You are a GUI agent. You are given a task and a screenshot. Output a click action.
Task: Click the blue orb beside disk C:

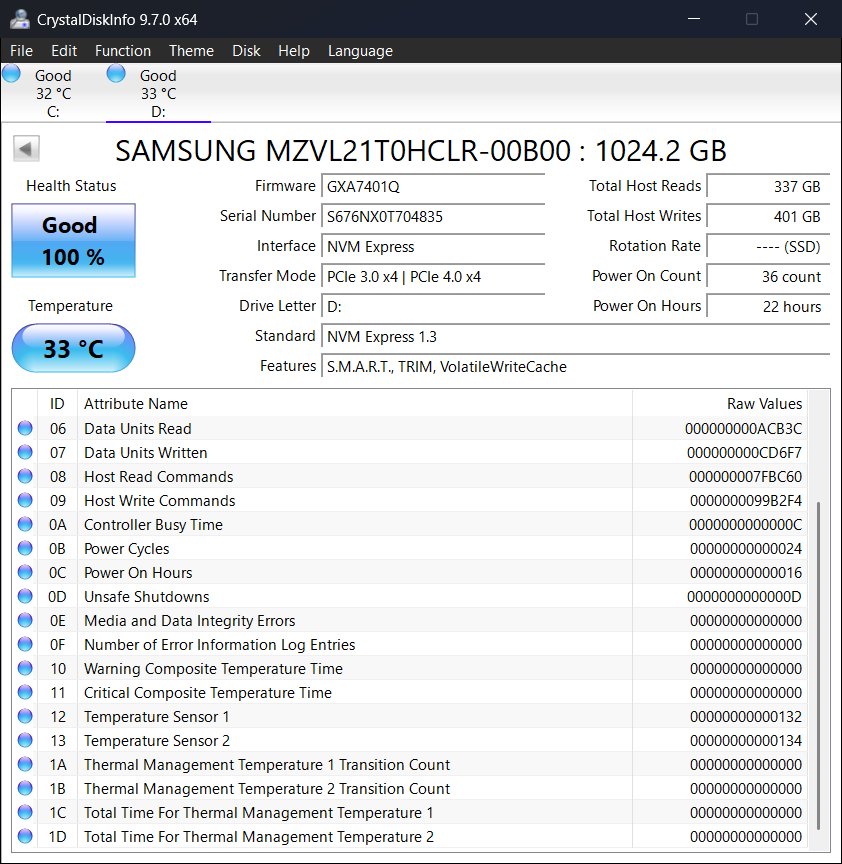12,74
